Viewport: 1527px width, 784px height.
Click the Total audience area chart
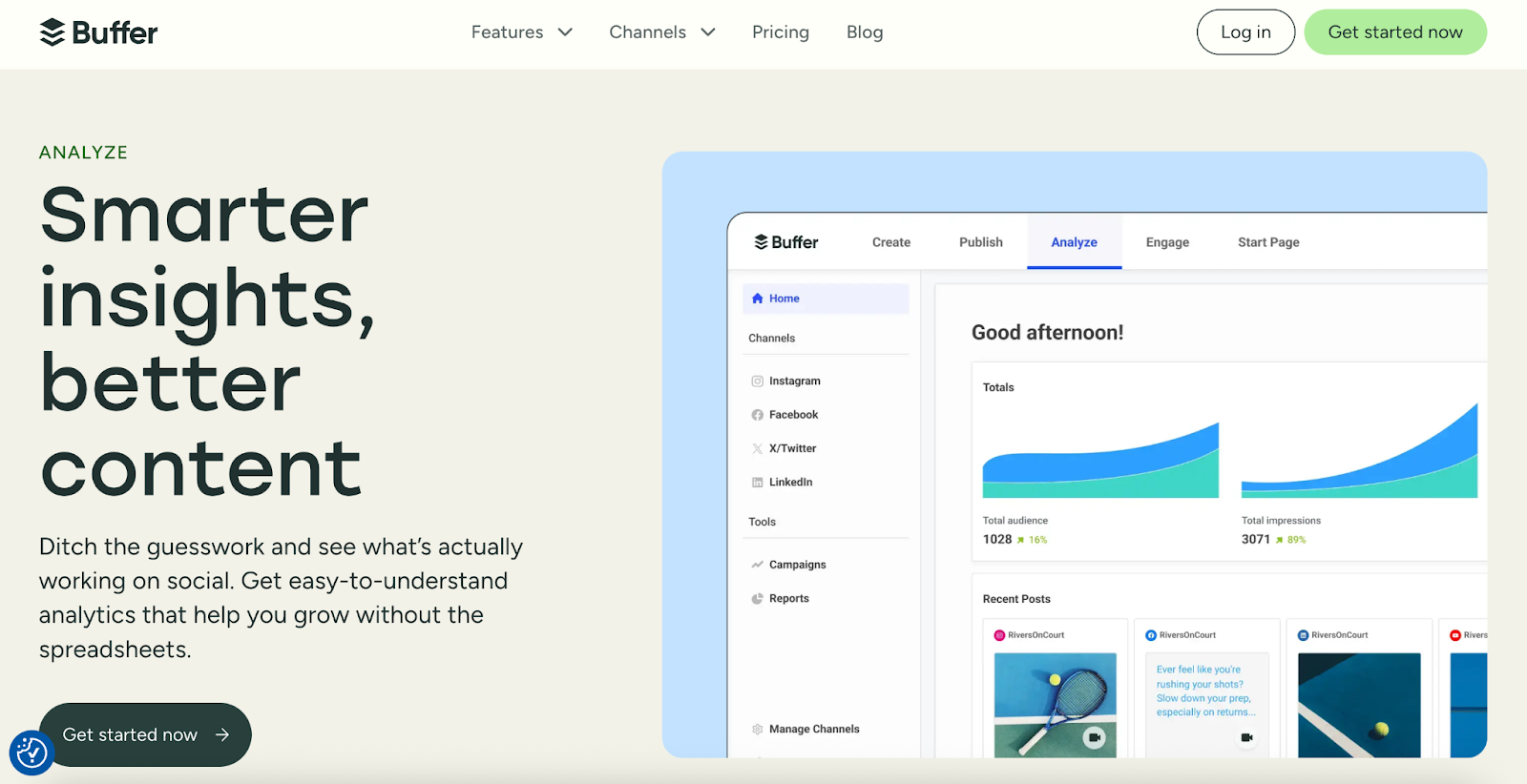1100,461
